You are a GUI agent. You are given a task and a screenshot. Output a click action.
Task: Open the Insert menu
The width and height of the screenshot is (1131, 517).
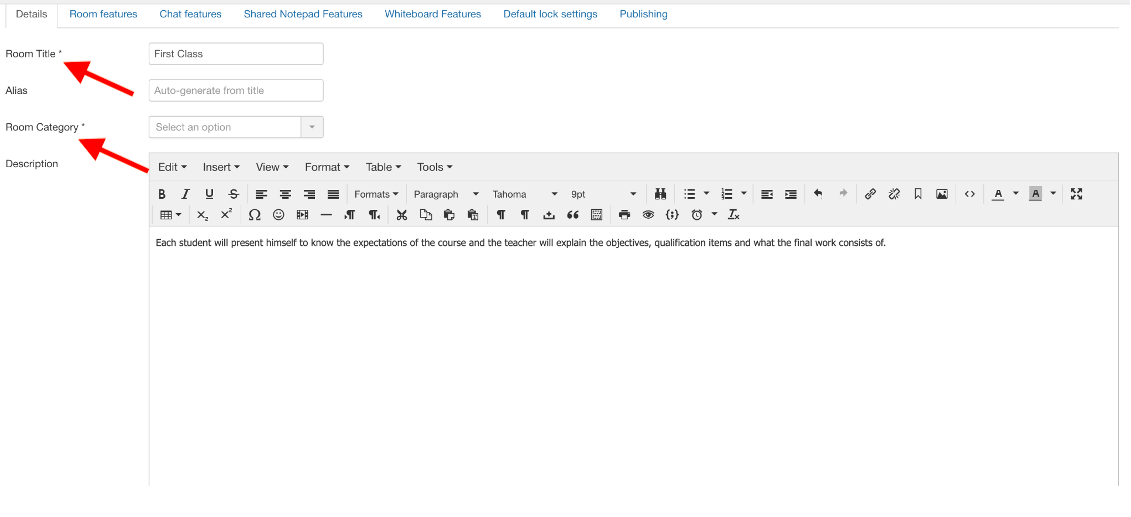click(221, 167)
